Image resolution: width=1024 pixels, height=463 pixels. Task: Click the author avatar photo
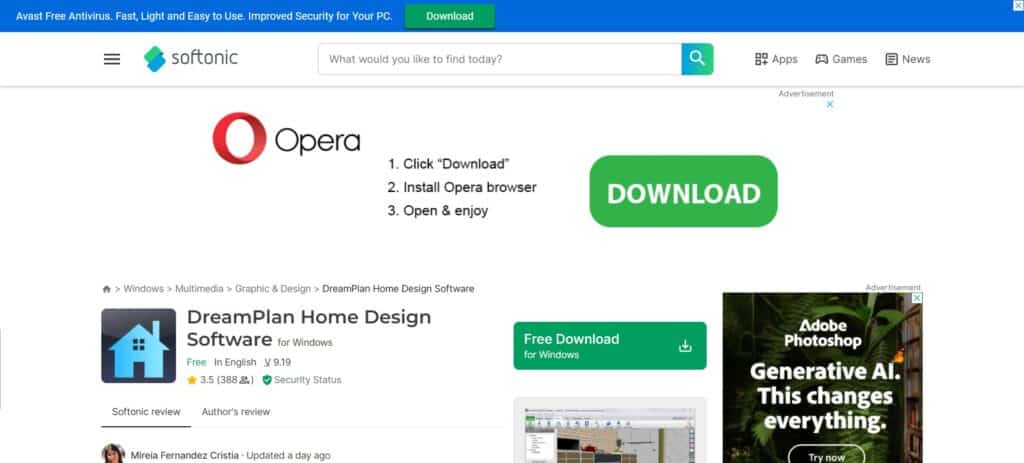click(x=114, y=453)
